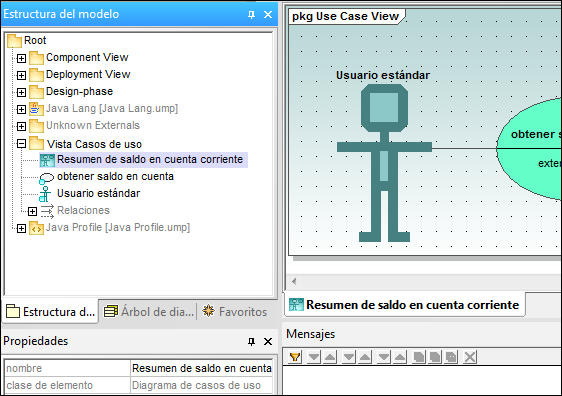
Task: Expand the Deployment View node
Action: point(22,75)
